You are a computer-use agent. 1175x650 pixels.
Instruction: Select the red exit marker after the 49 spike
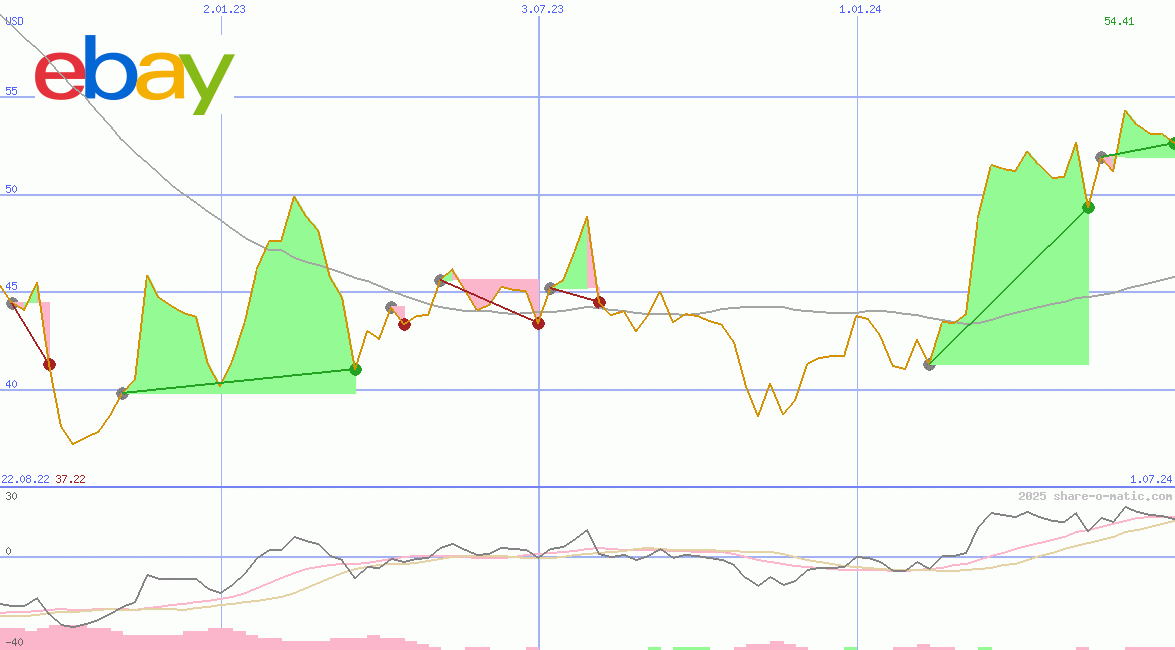599,302
